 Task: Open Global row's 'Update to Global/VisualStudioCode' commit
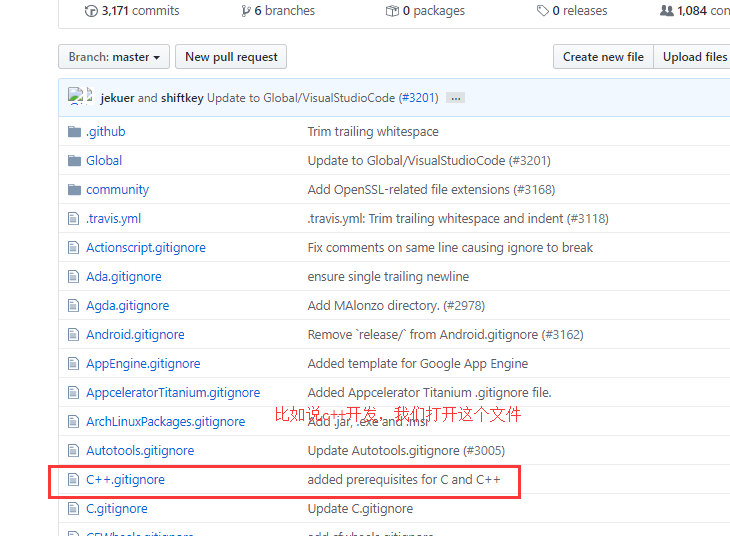click(429, 161)
